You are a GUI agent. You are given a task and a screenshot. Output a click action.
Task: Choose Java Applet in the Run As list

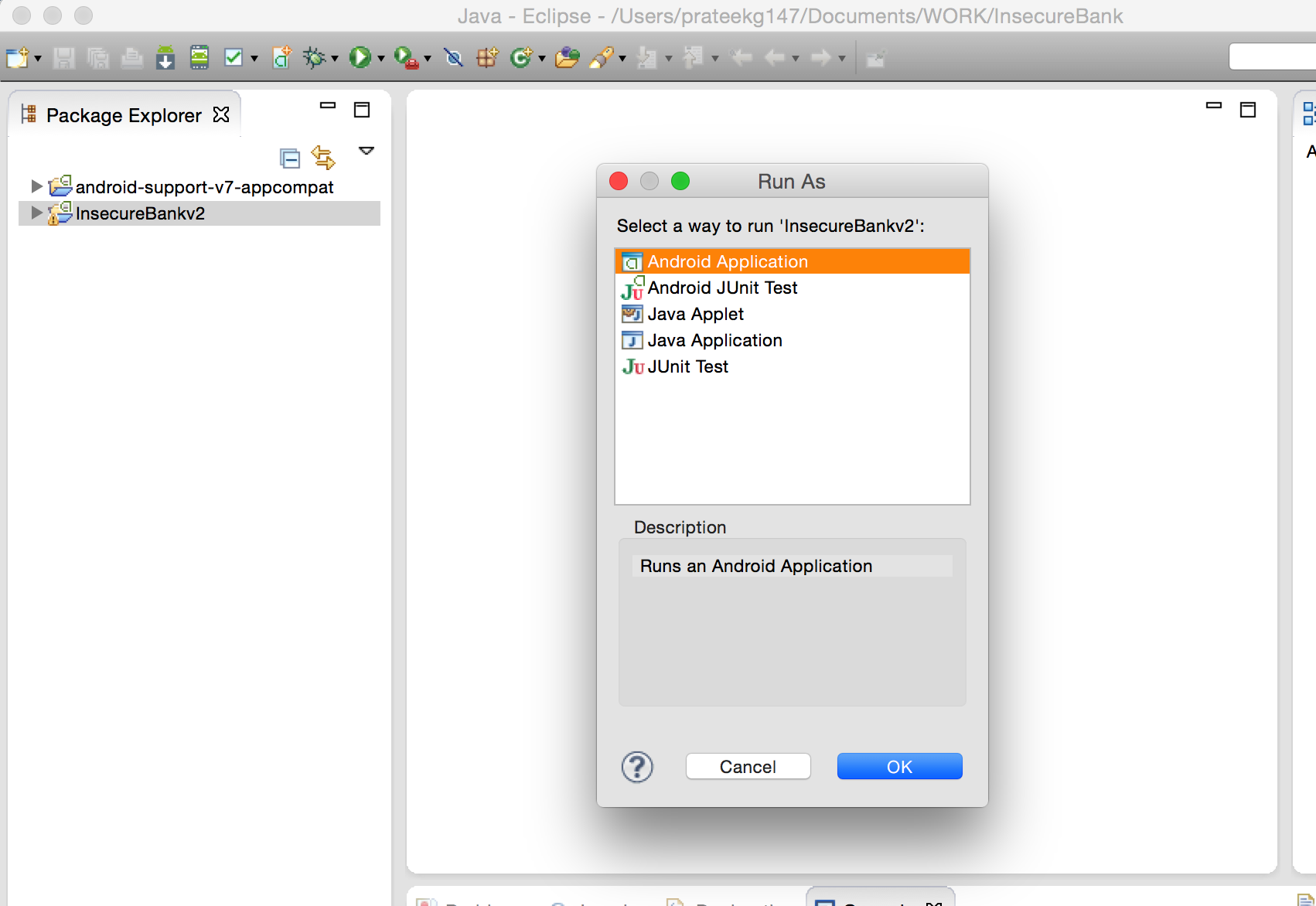pos(793,314)
